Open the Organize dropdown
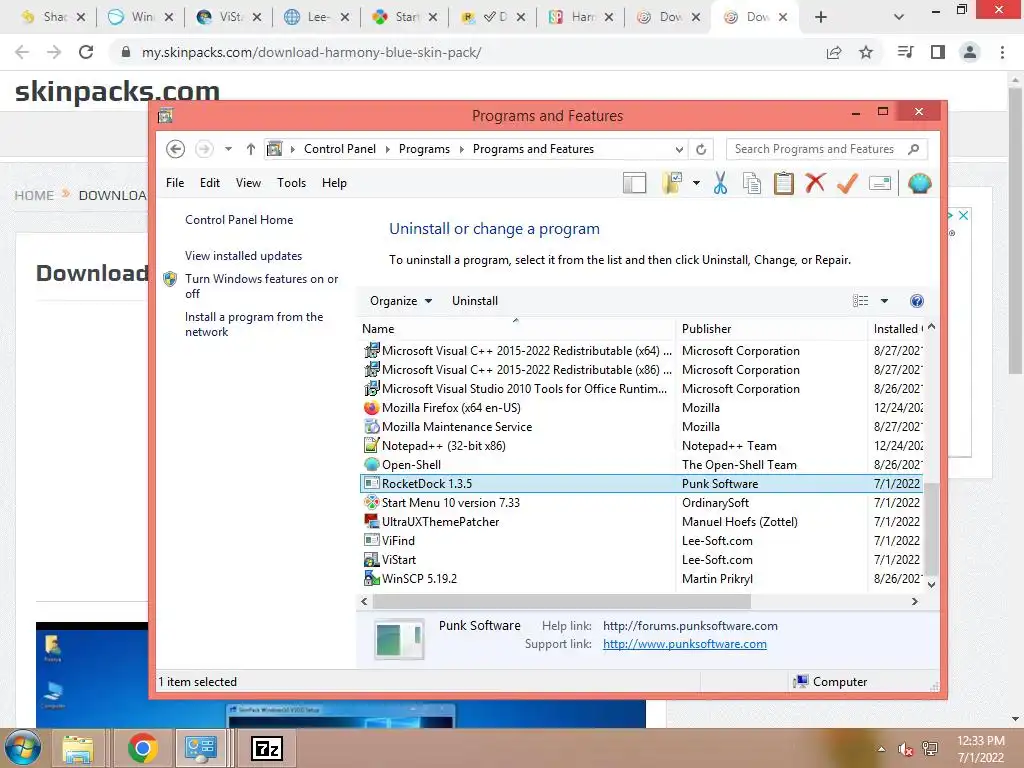 tap(400, 301)
